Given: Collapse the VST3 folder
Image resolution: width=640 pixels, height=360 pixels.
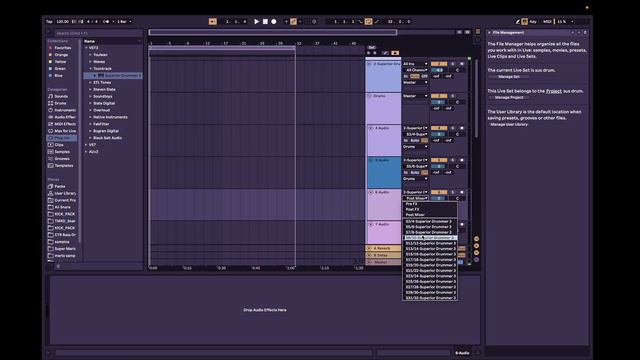Looking at the screenshot, I should [86, 48].
